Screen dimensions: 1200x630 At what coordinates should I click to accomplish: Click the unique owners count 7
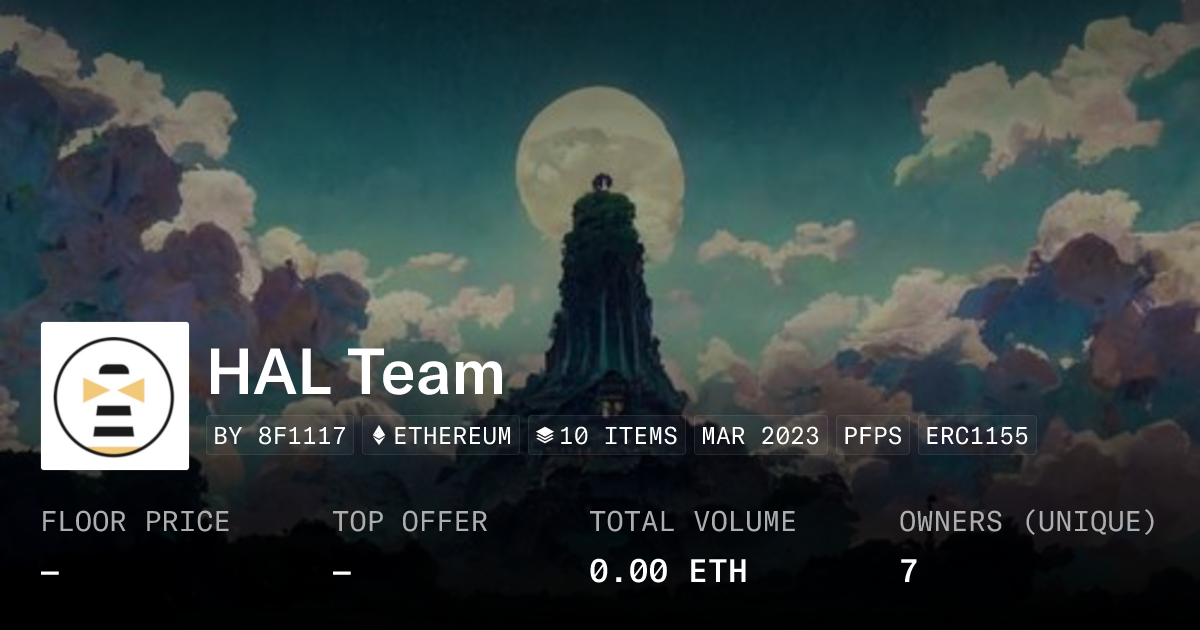pos(908,572)
